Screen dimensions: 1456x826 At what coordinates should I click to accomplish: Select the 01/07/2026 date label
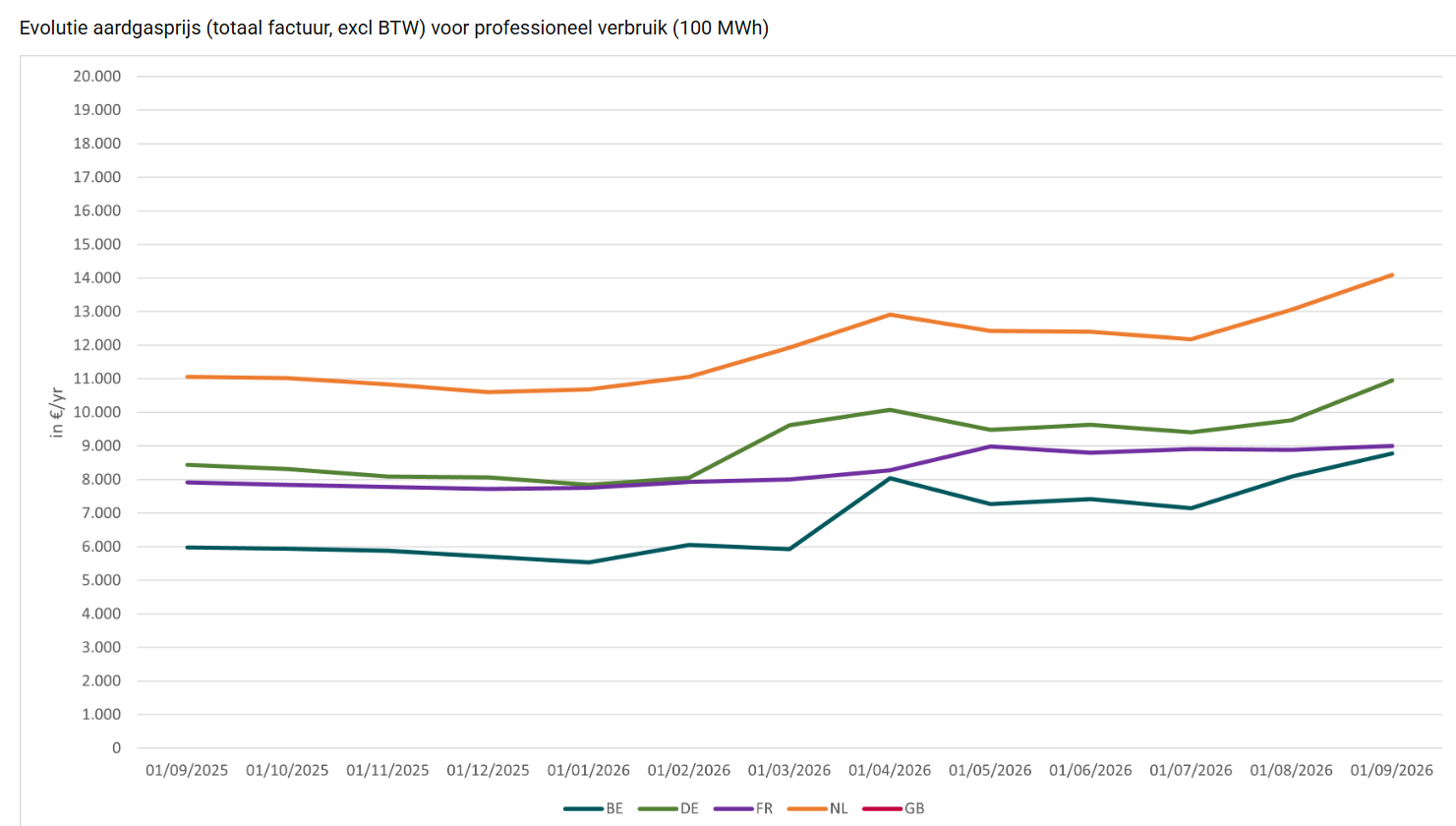[x=1191, y=770]
